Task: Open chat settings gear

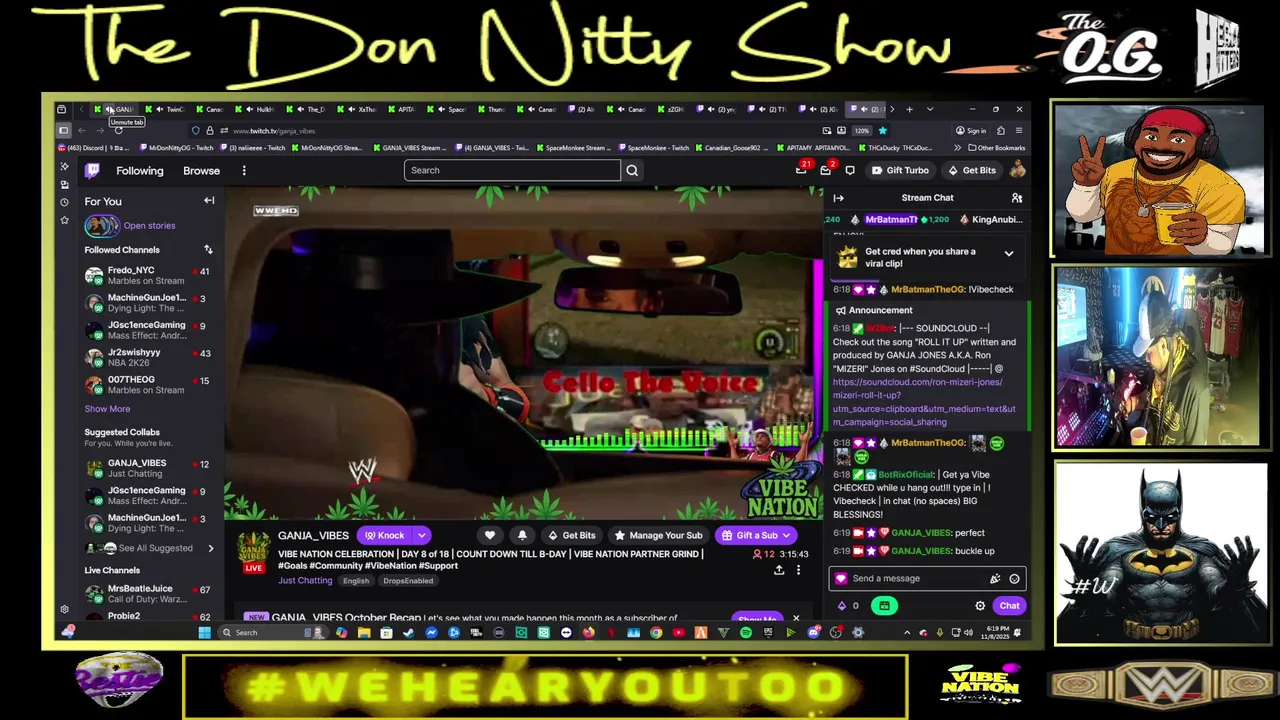Action: pyautogui.click(x=980, y=606)
